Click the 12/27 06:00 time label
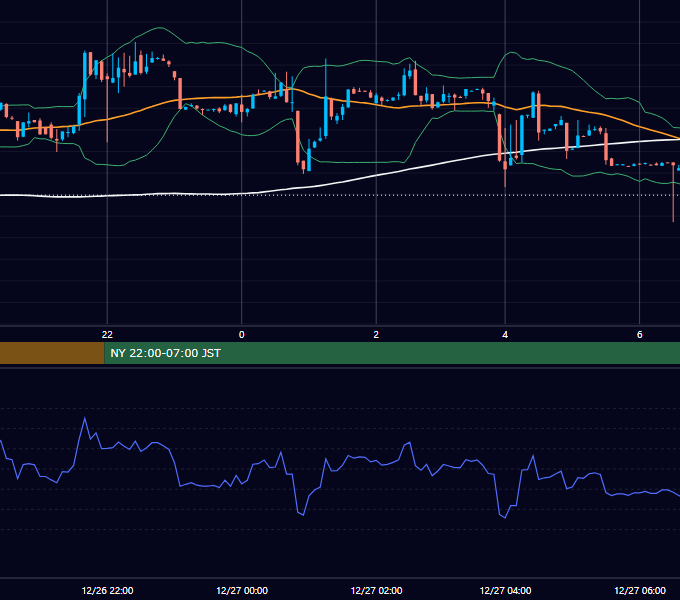 (x=640, y=590)
